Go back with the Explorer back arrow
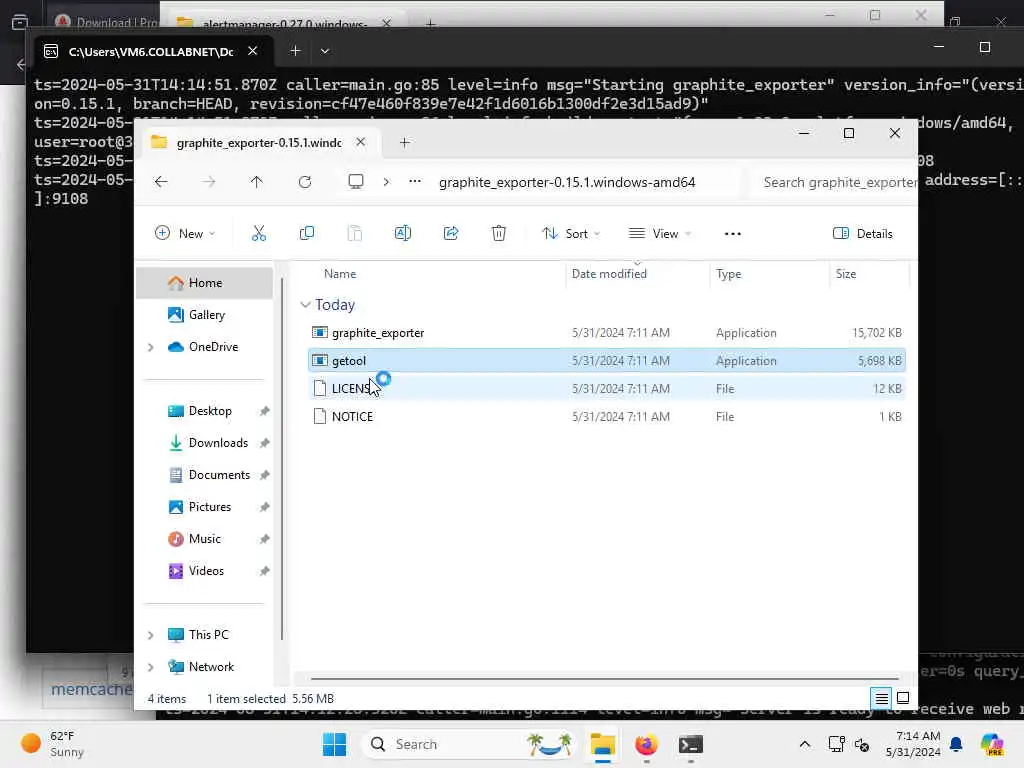The width and height of the screenshot is (1024, 768). point(161,182)
